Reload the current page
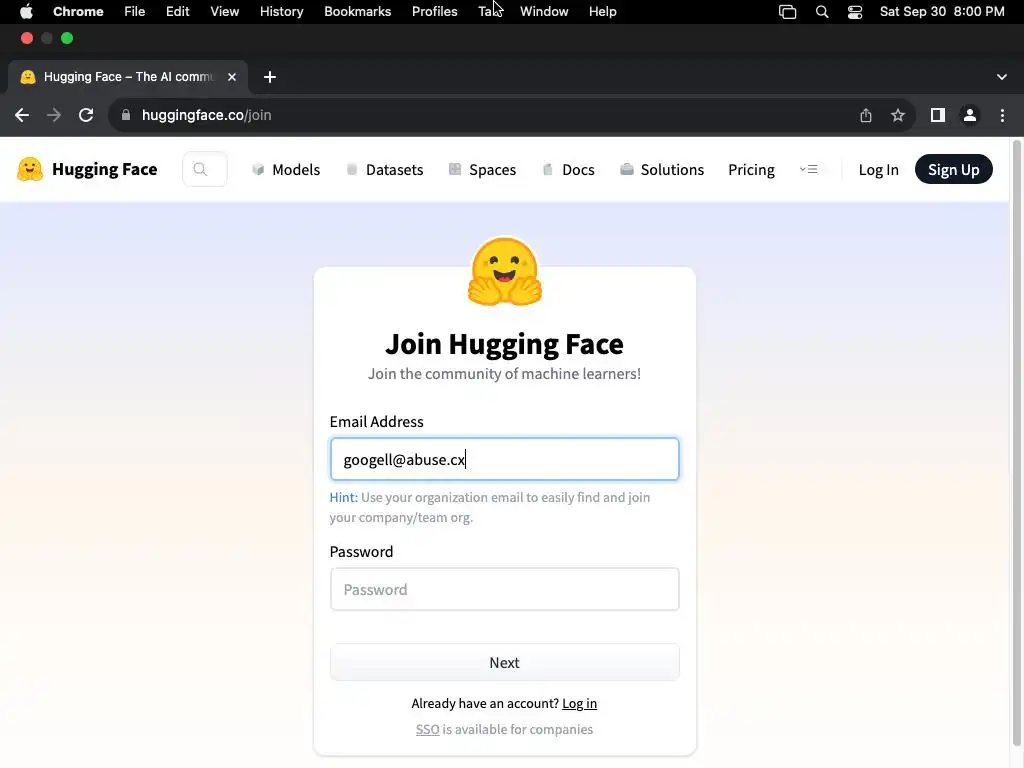This screenshot has width=1024, height=768. tap(86, 115)
